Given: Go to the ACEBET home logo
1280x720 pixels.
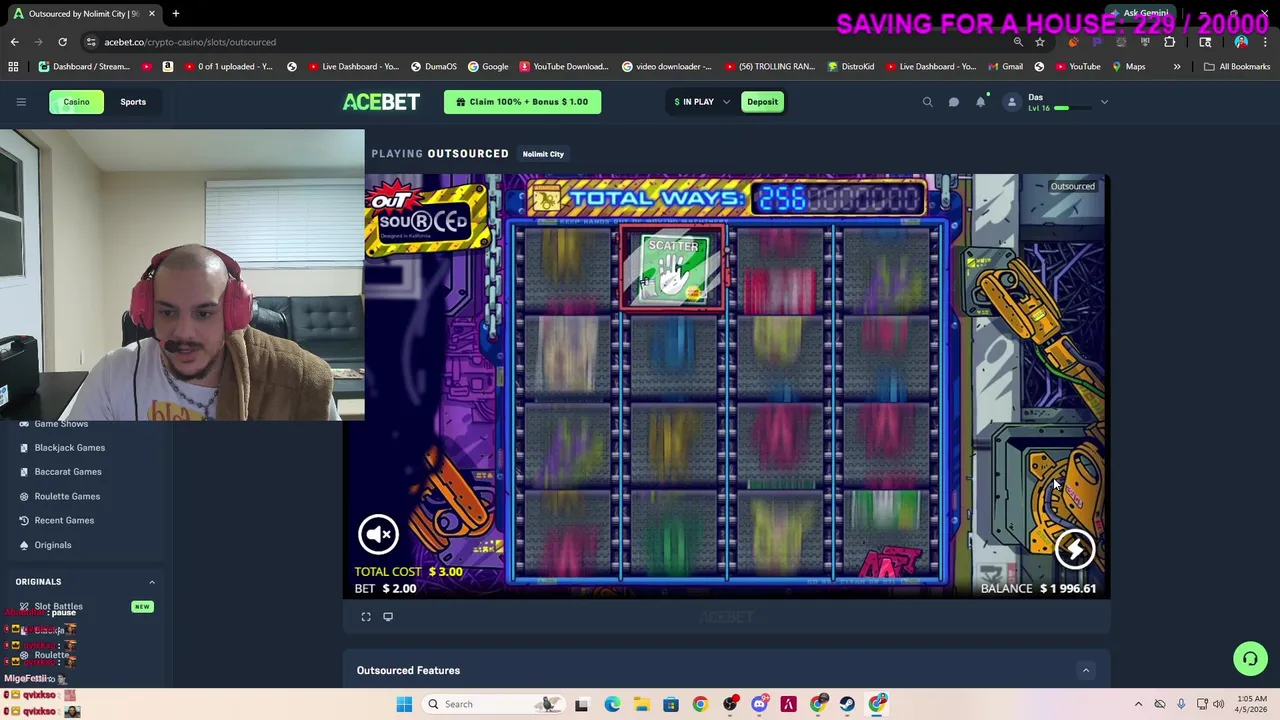Looking at the screenshot, I should click(x=381, y=102).
